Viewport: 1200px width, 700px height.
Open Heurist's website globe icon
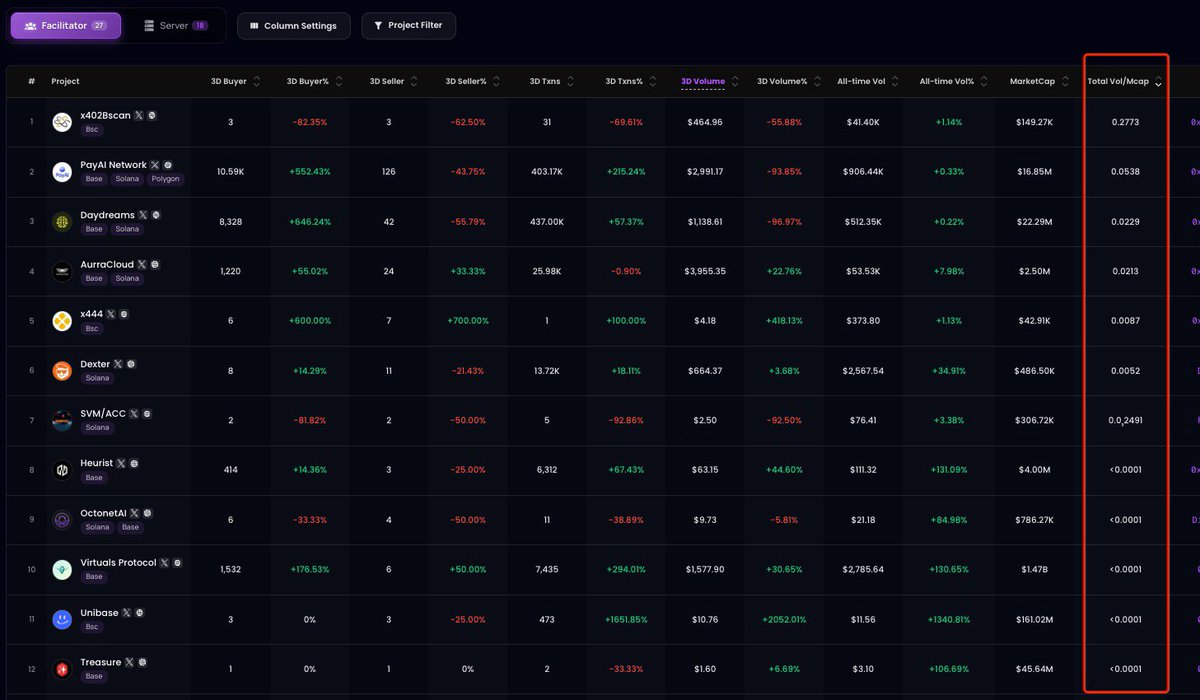point(134,464)
